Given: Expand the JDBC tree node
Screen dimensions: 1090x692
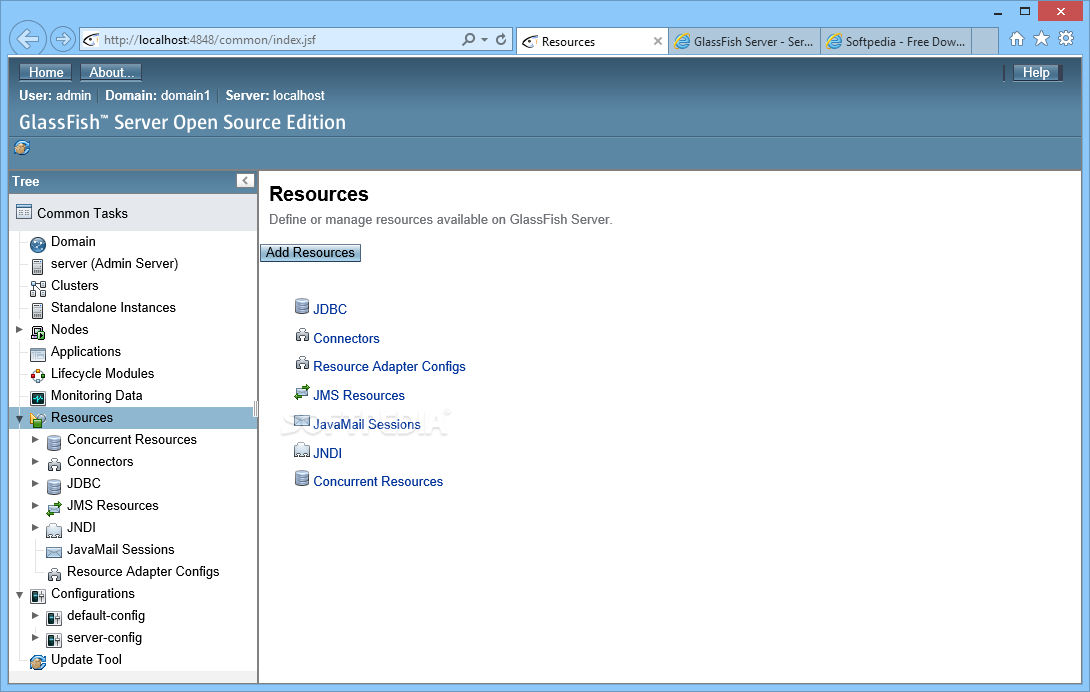Looking at the screenshot, I should [35, 483].
